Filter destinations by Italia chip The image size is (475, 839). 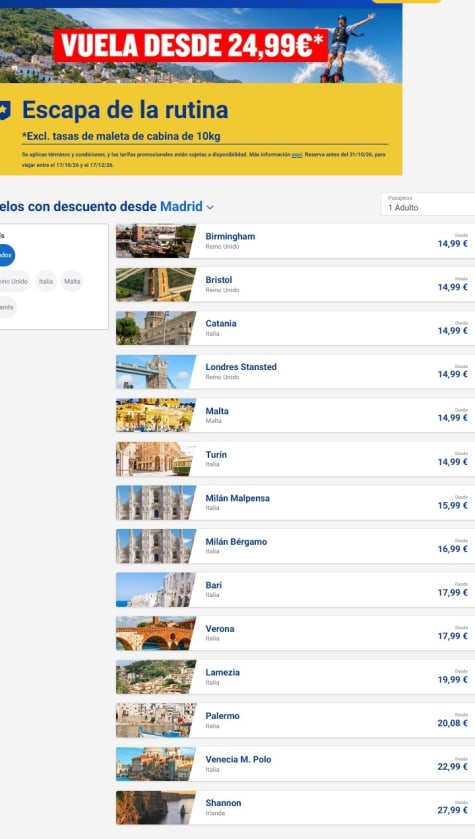[x=46, y=281]
